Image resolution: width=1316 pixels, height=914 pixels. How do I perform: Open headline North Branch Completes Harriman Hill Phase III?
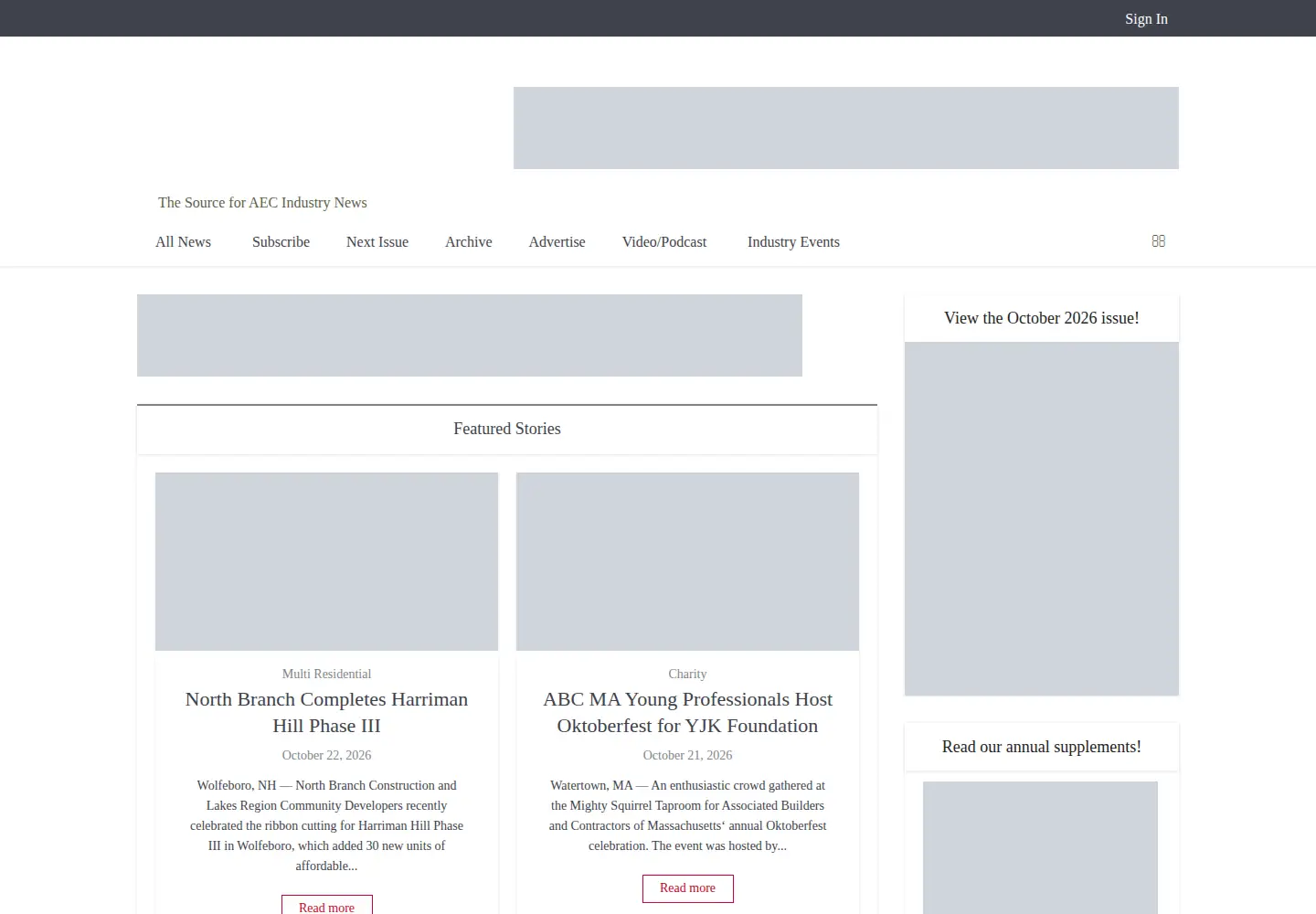[326, 713]
